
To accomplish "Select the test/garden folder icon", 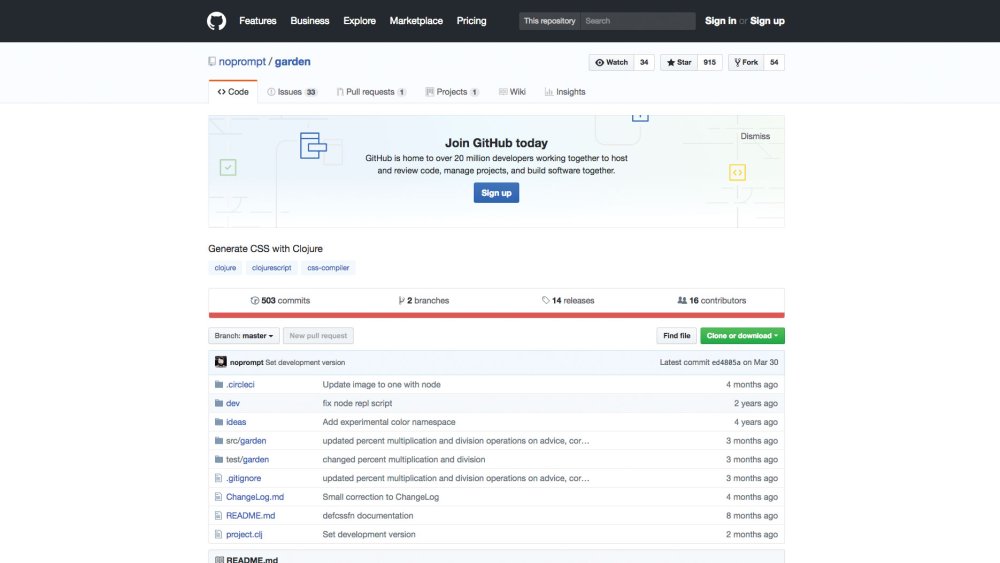I will [x=219, y=459].
